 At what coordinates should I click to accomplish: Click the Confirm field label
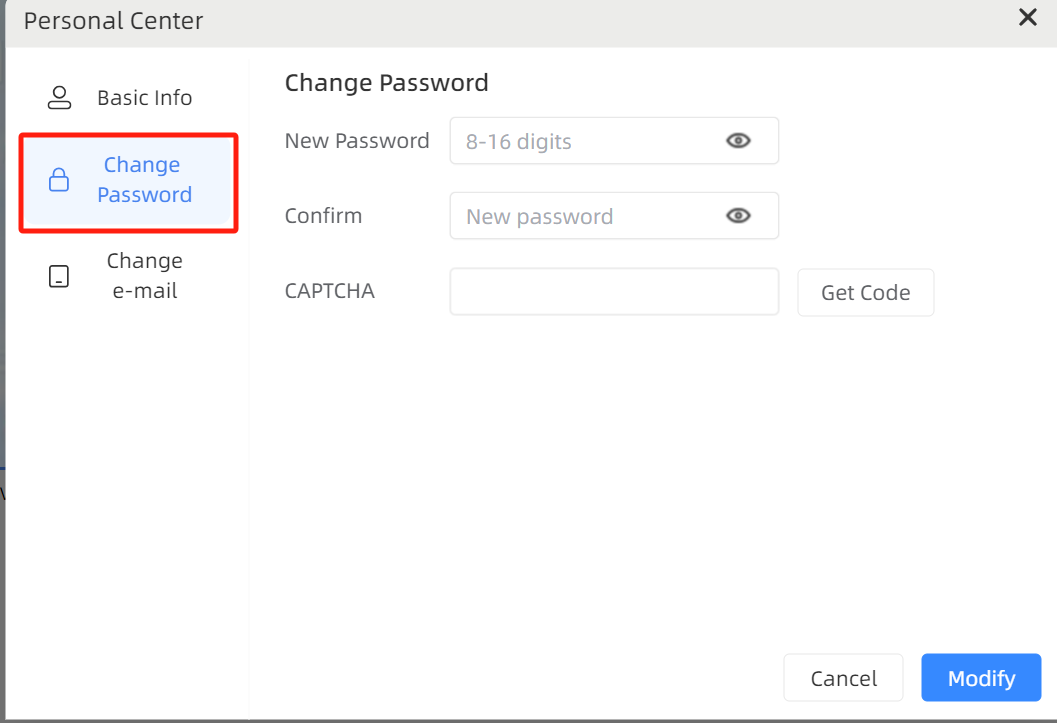323,216
